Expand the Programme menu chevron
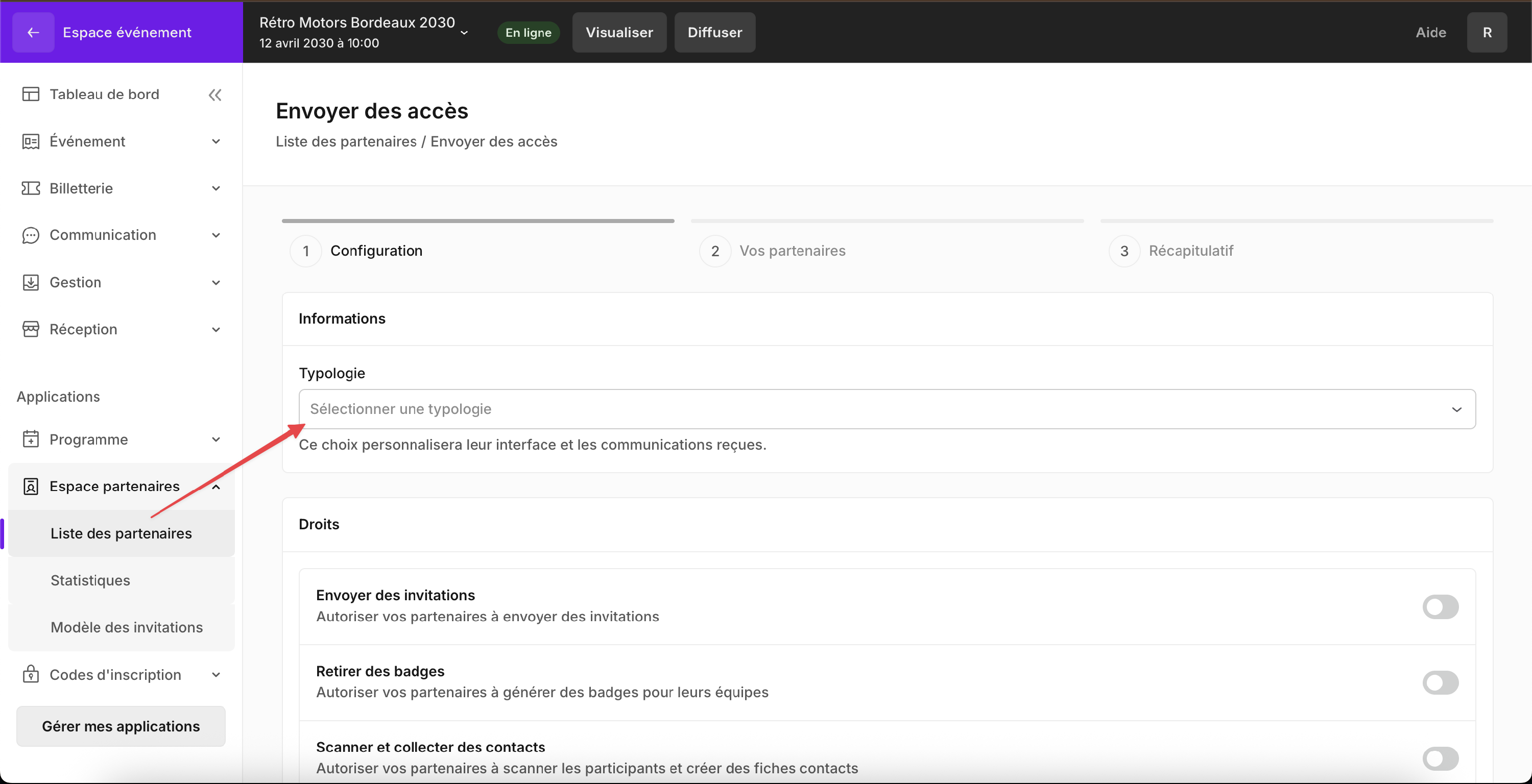The width and height of the screenshot is (1532, 784). click(x=216, y=439)
